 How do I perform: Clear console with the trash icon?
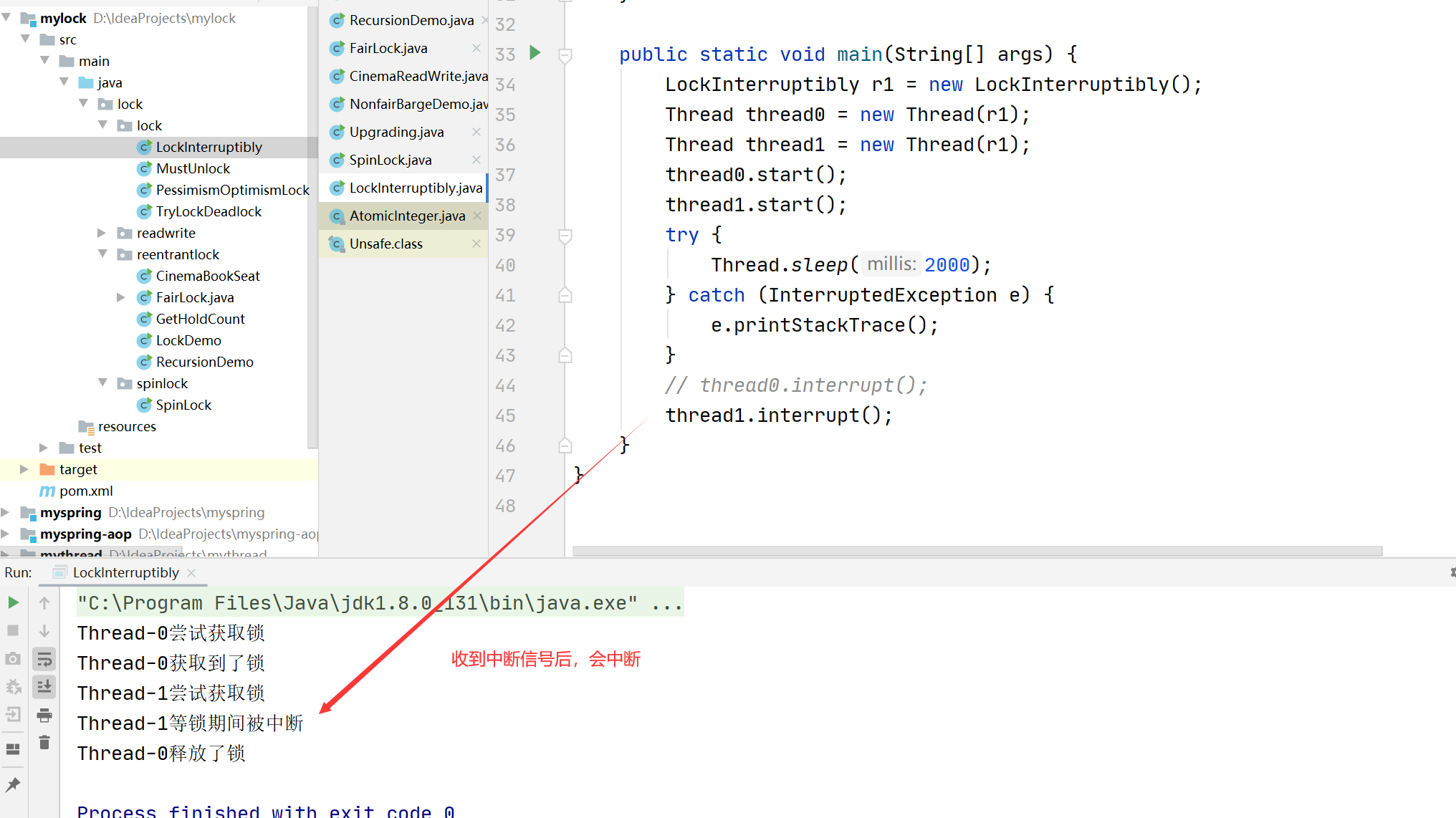click(44, 743)
